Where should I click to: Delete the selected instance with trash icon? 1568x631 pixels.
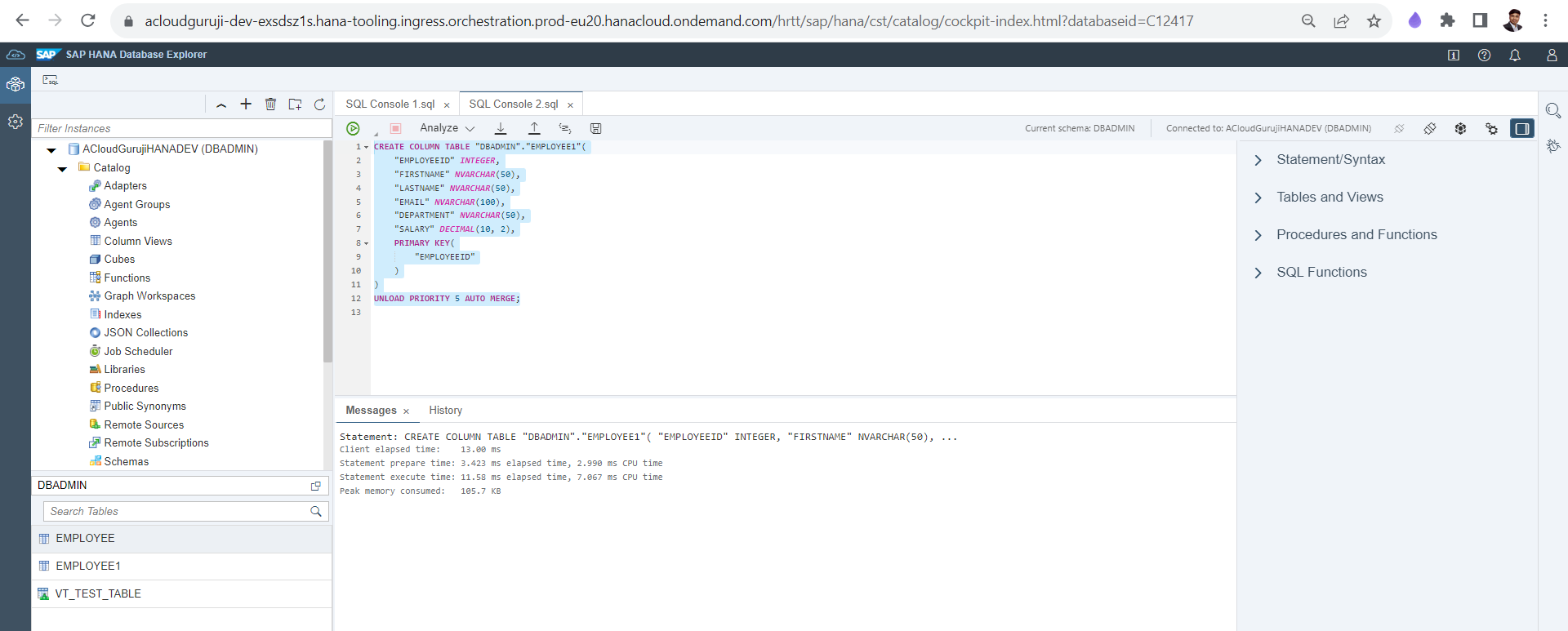coord(270,104)
